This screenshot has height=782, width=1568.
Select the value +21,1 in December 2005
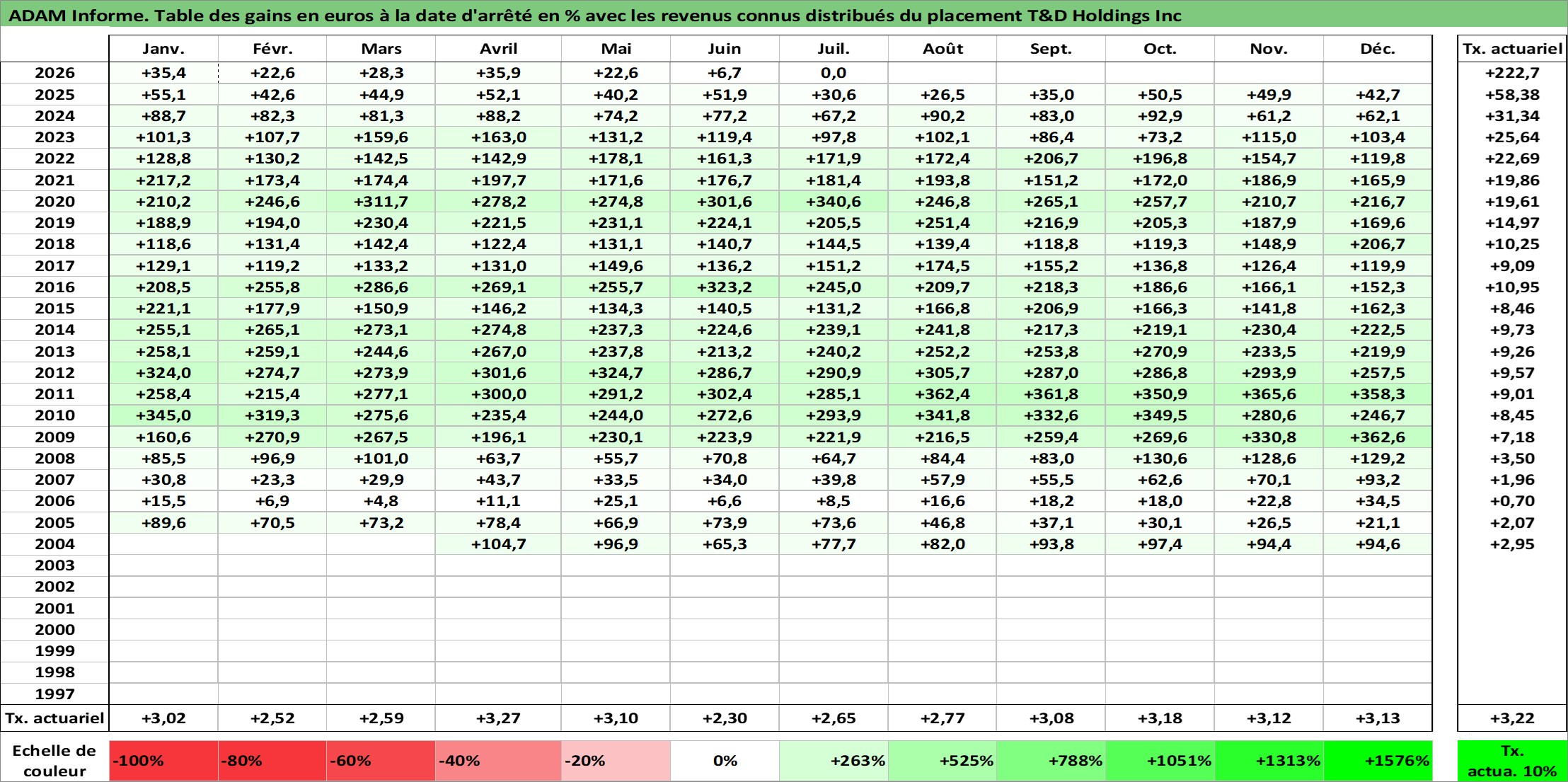click(x=1378, y=523)
